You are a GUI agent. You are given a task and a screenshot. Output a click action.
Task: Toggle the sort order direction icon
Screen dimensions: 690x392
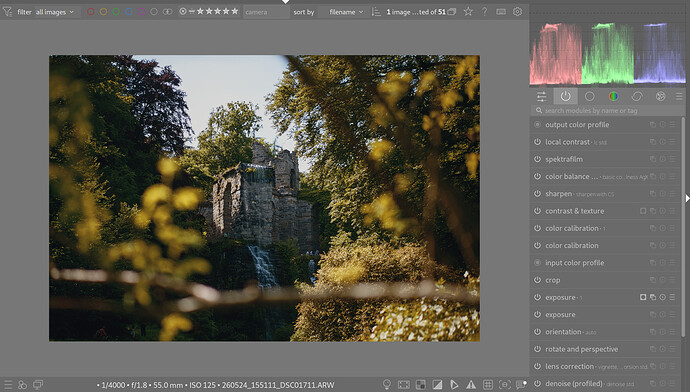click(x=376, y=12)
